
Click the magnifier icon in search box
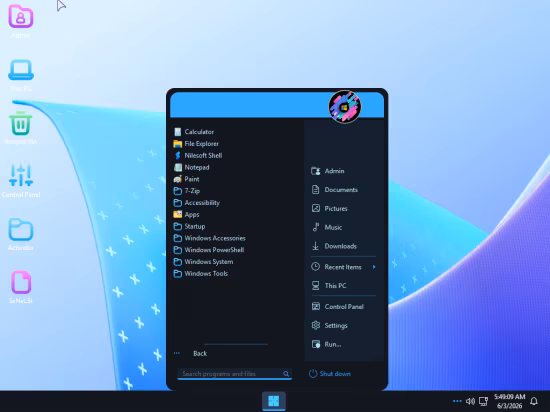pyautogui.click(x=286, y=374)
